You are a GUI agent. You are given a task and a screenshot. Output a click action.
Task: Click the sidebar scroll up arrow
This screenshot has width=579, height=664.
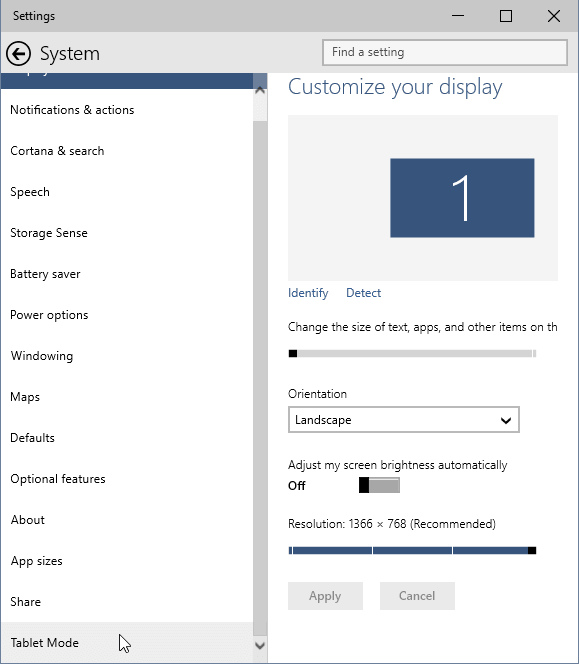[x=260, y=90]
